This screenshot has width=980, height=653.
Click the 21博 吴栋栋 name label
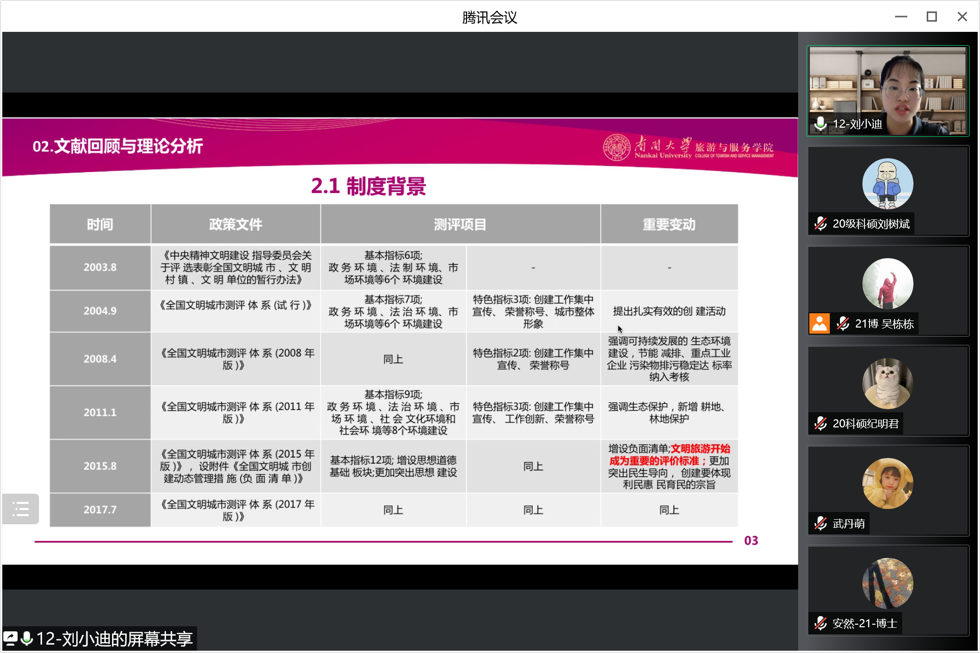(x=885, y=324)
